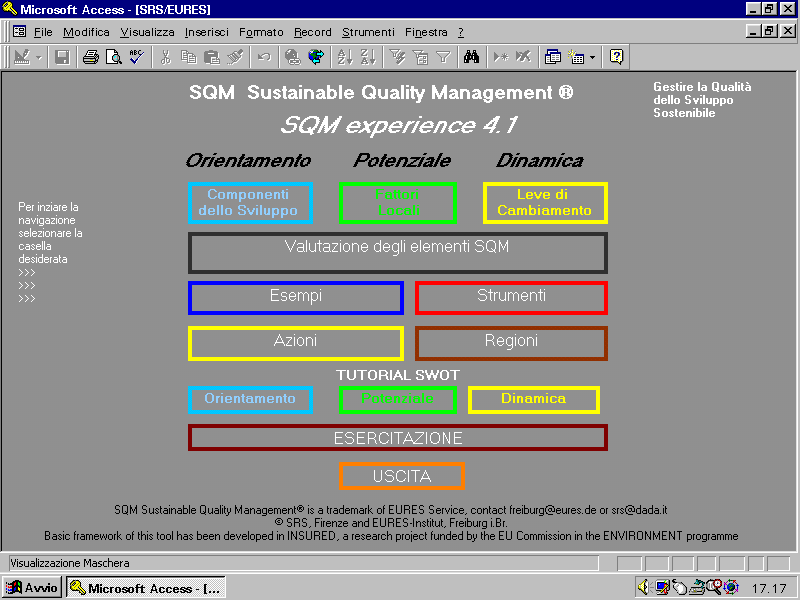
Task: Click the Insert Hyperlink globe icon
Action: pyautogui.click(x=293, y=57)
